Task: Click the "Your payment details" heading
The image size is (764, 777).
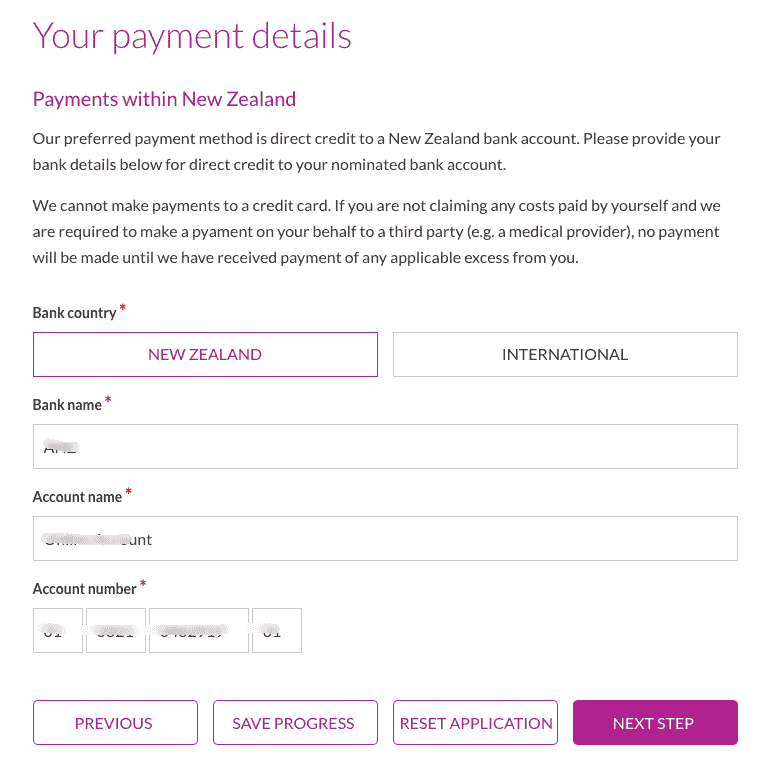Action: 192,36
